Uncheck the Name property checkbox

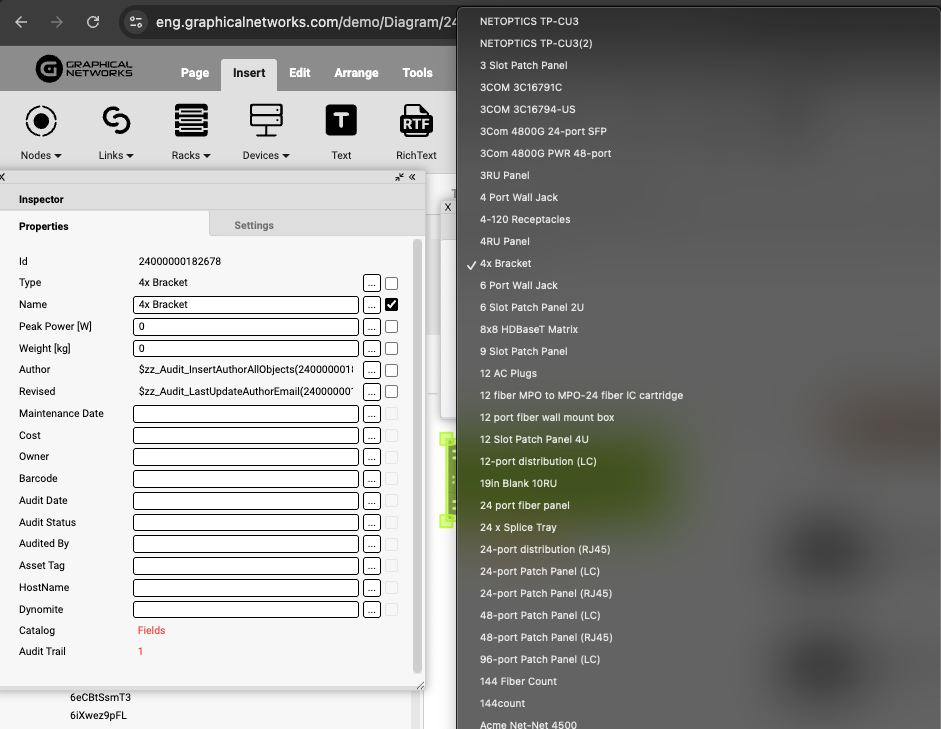392,305
